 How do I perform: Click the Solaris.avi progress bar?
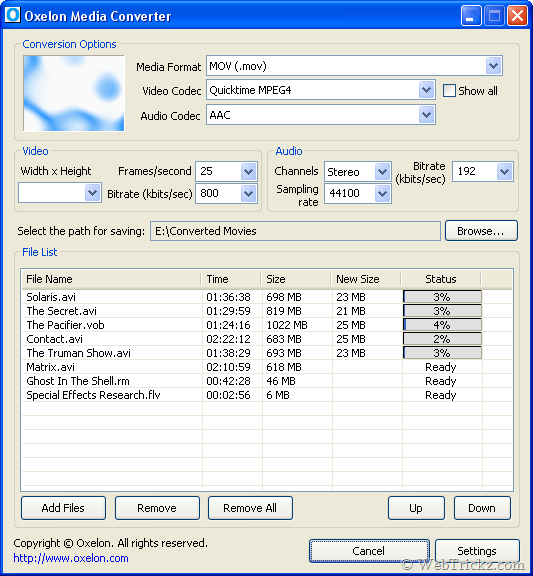coord(442,297)
